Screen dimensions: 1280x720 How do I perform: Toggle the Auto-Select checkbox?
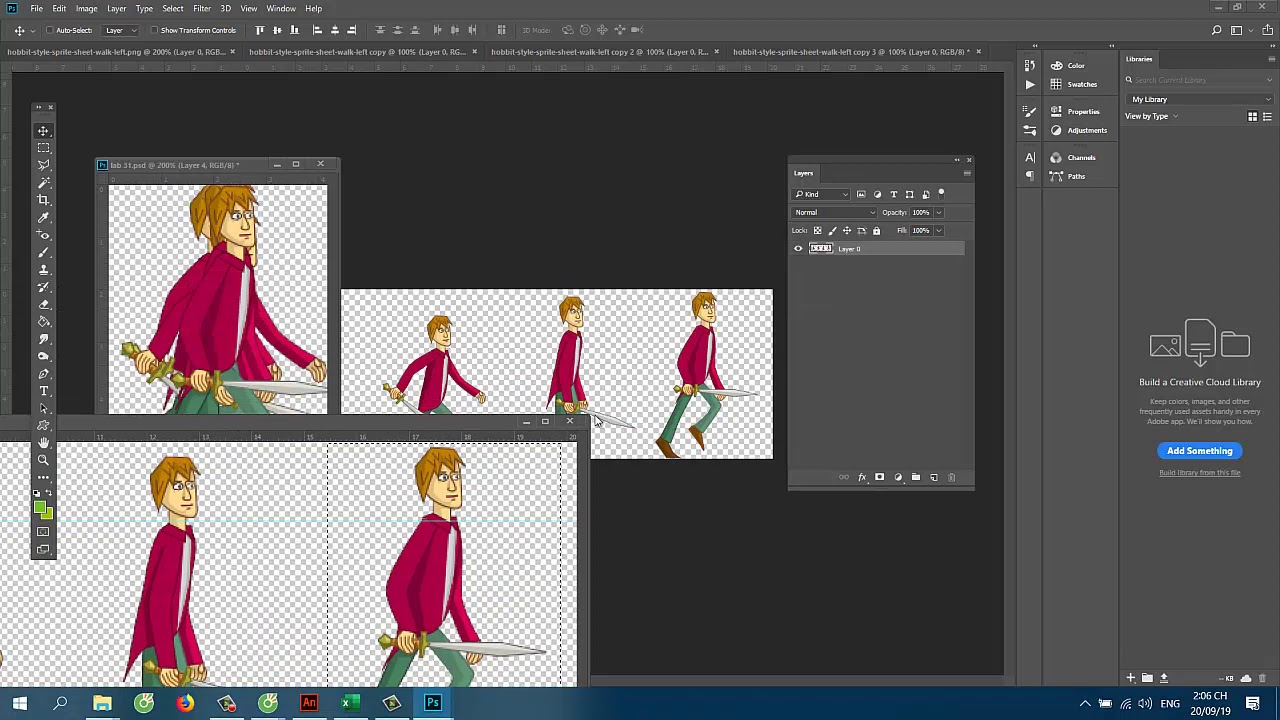click(x=50, y=30)
